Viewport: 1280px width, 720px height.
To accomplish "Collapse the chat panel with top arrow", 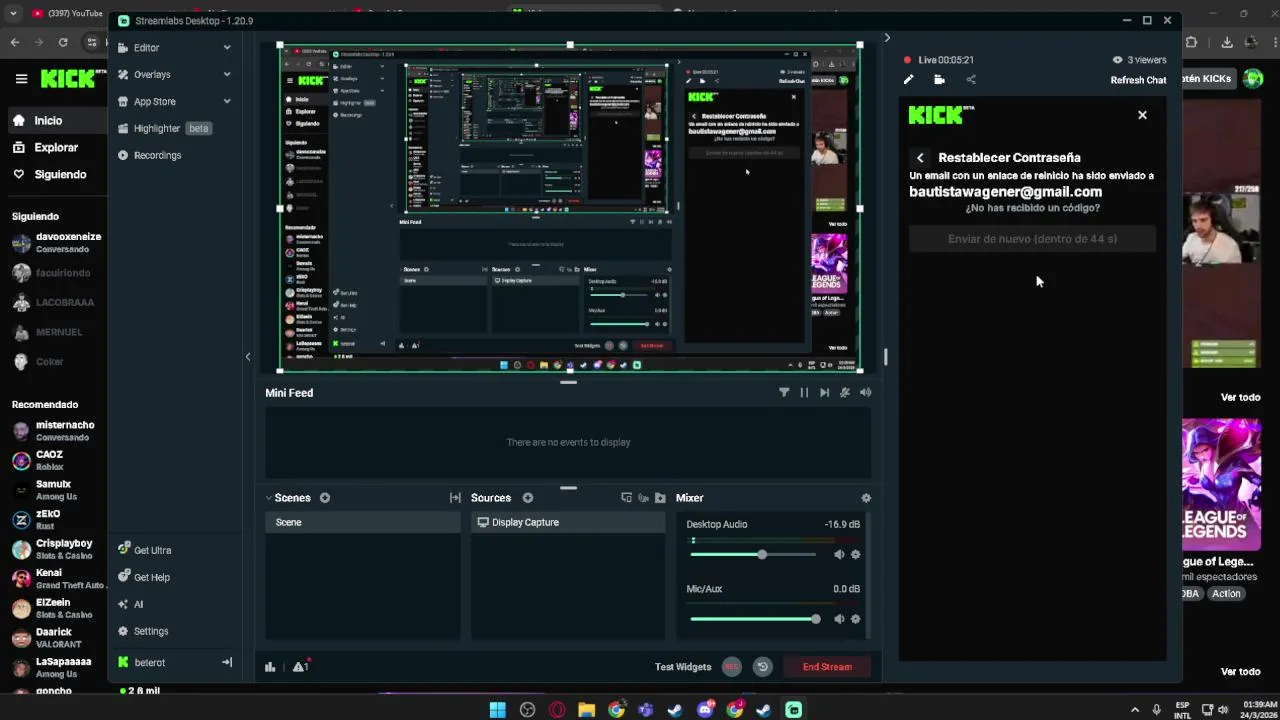I will coord(886,38).
